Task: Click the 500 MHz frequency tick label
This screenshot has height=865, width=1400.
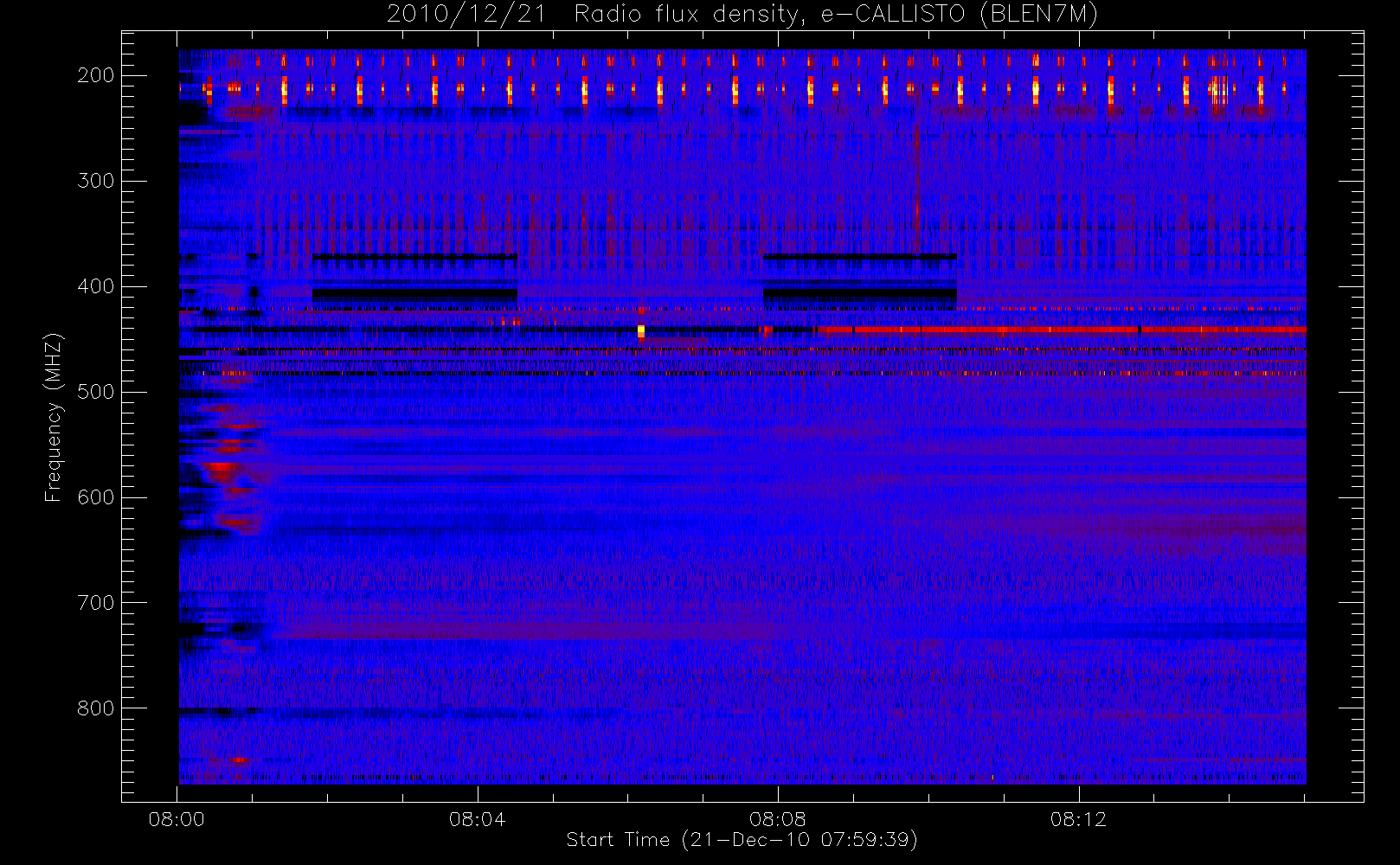Action: (x=96, y=392)
